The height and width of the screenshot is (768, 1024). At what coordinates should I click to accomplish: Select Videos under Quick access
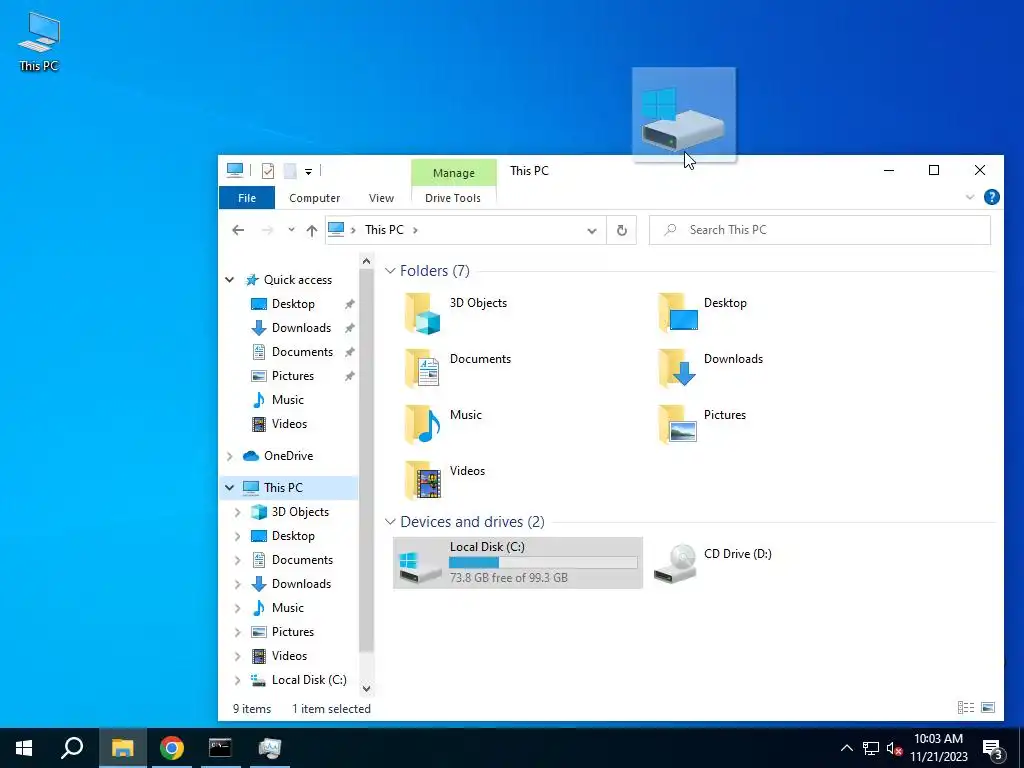click(289, 424)
